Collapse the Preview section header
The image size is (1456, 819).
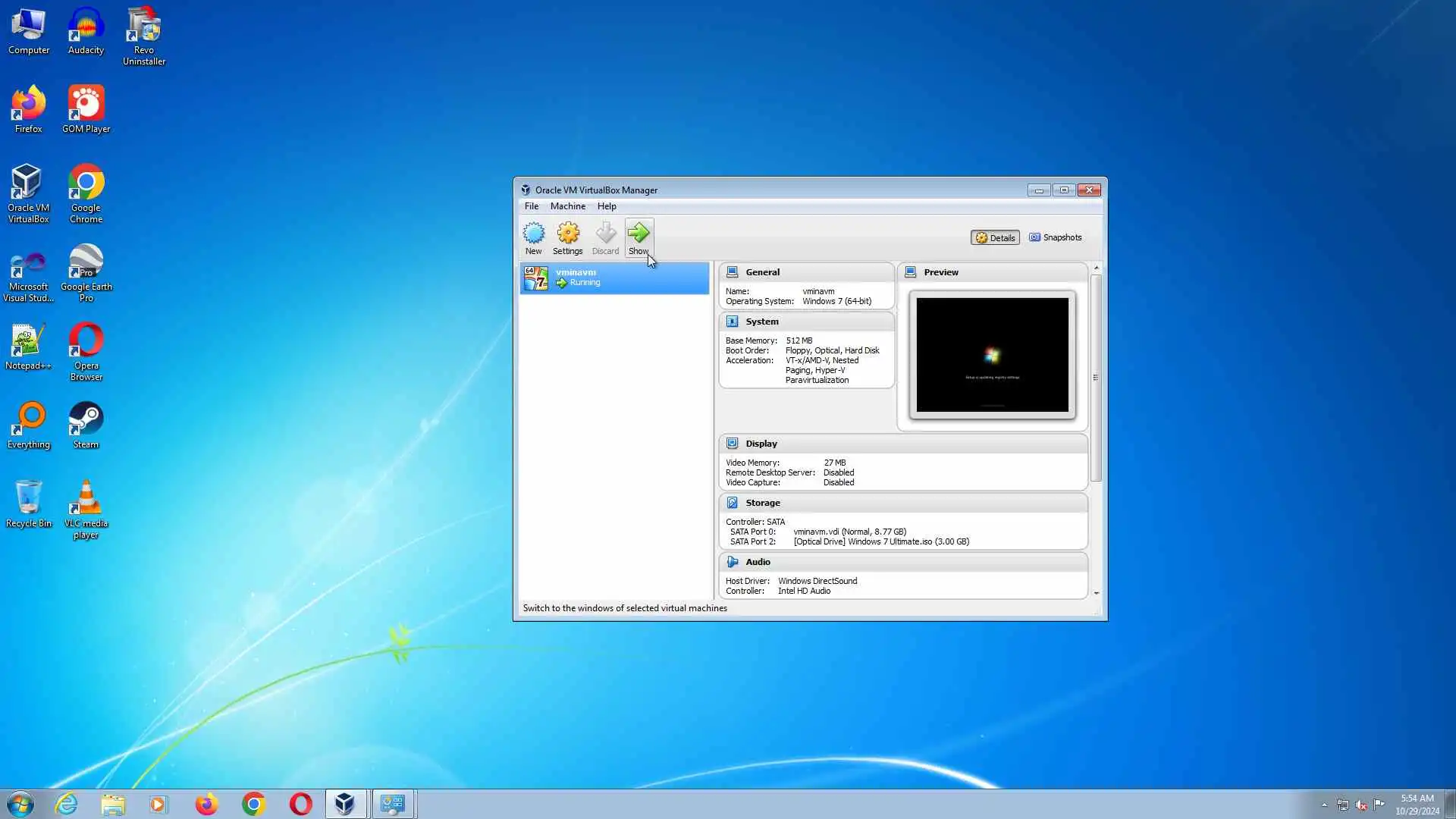coord(940,272)
